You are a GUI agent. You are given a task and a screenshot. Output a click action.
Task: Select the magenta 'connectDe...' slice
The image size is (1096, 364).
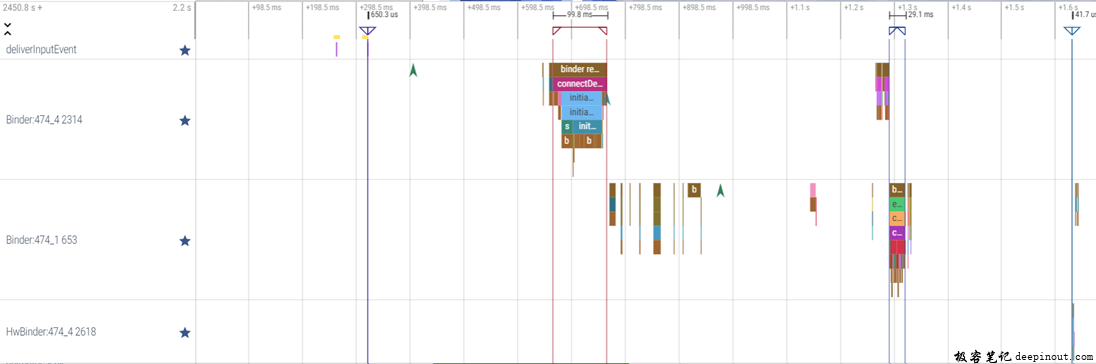tap(579, 84)
